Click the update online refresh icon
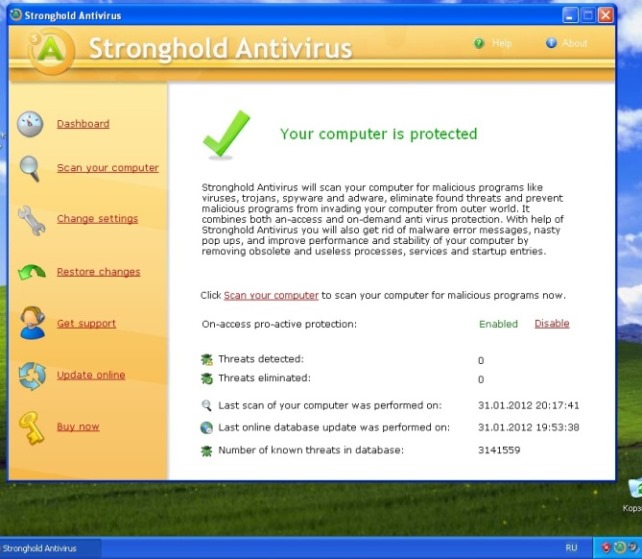The image size is (642, 559). click(x=32, y=376)
